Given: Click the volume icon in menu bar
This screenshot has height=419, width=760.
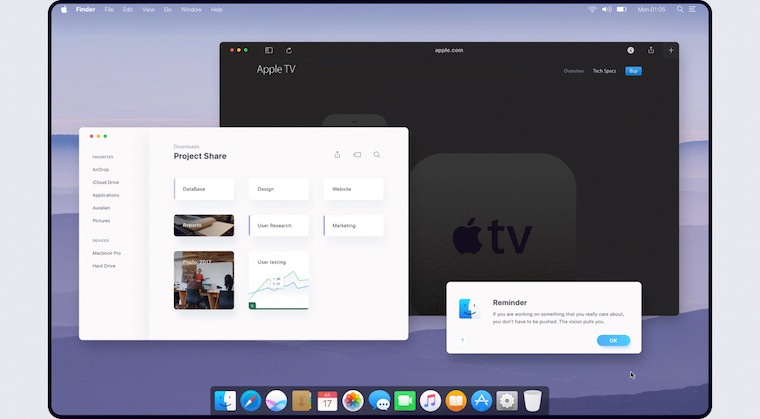Looking at the screenshot, I should coord(606,9).
